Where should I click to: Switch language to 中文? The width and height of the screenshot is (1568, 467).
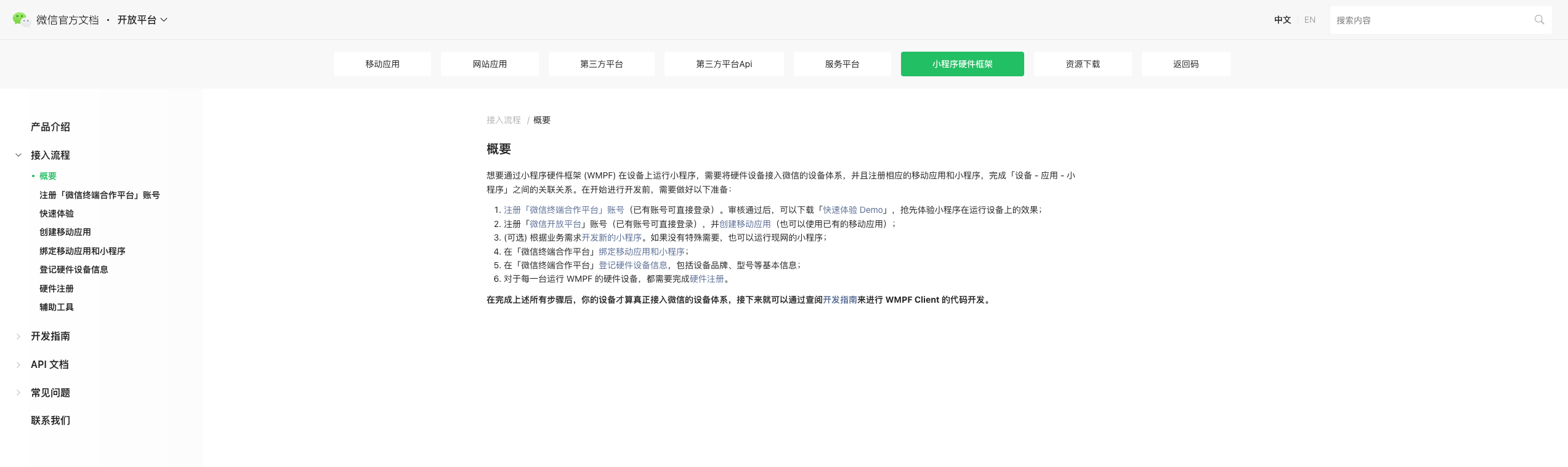pos(1283,20)
